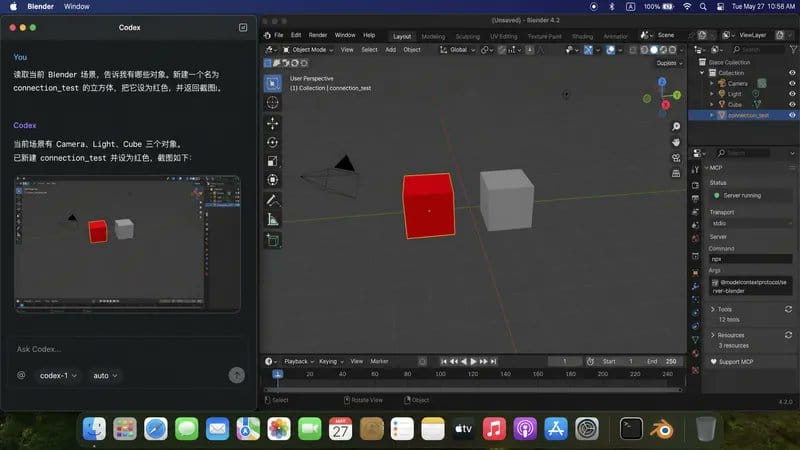This screenshot has height=450, width=800.
Task: Click the viewport zoom magnifier icon
Action: (676, 127)
